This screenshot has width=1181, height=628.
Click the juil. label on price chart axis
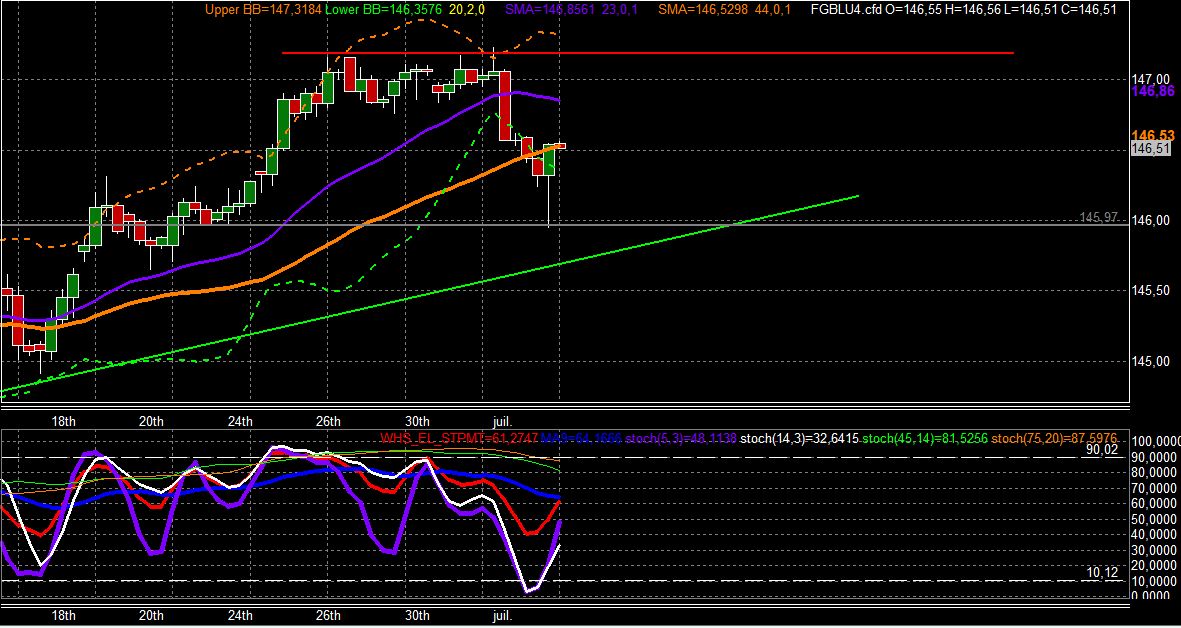coord(502,421)
